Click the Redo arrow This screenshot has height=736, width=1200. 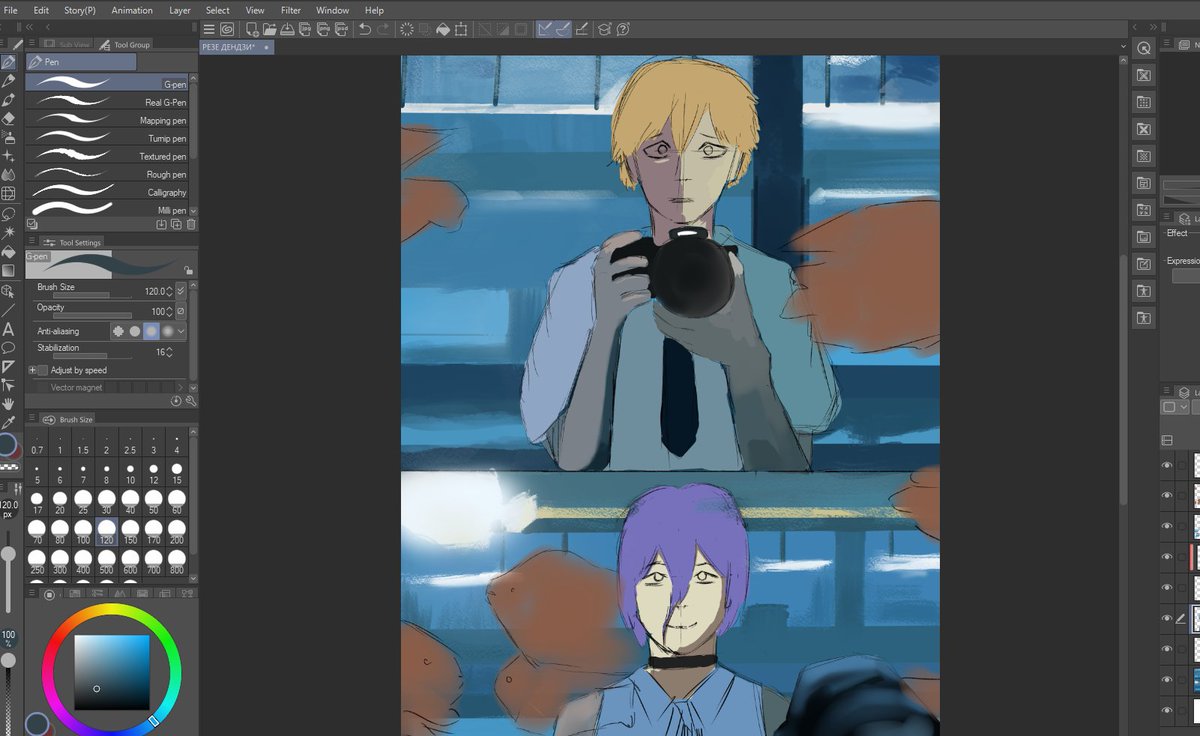383,29
